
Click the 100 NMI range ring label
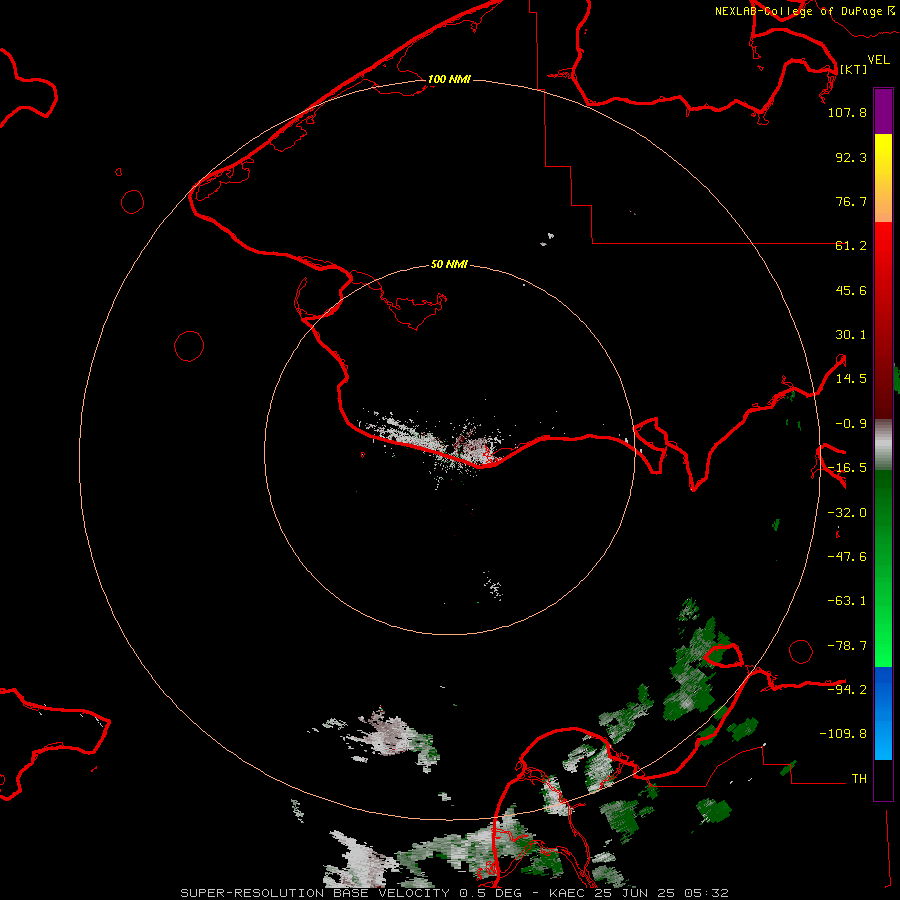click(449, 79)
